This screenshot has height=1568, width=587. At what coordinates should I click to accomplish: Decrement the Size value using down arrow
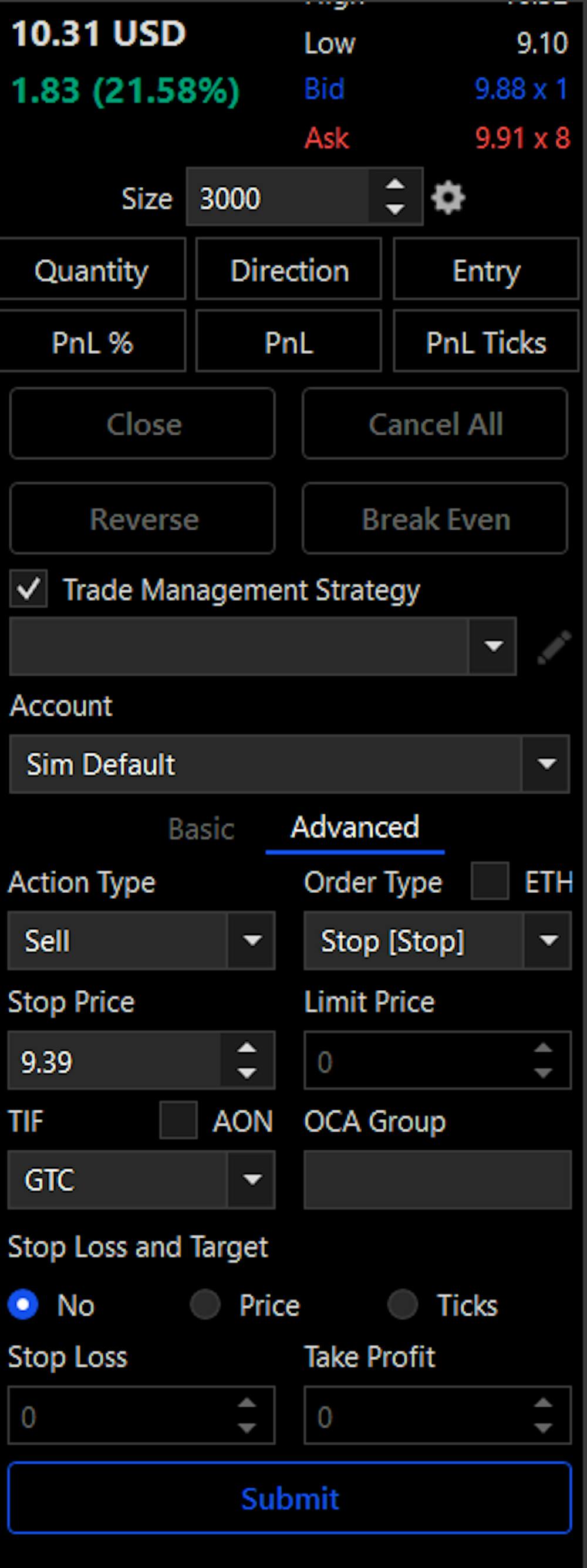[394, 210]
